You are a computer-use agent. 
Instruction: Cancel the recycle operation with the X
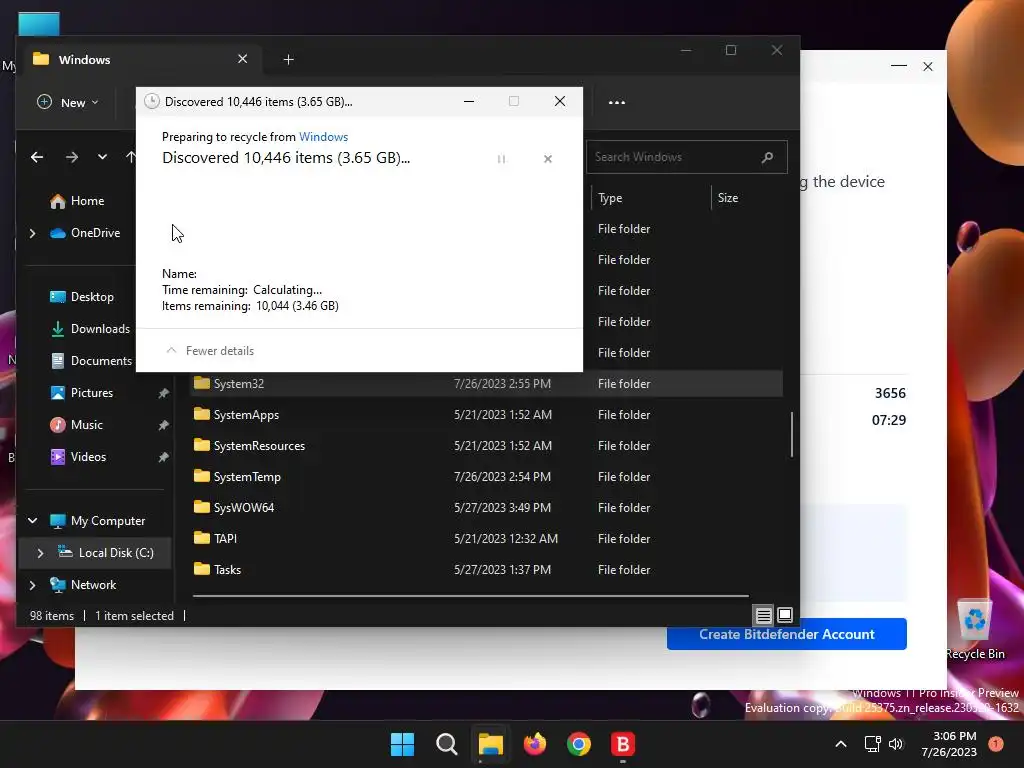[548, 159]
